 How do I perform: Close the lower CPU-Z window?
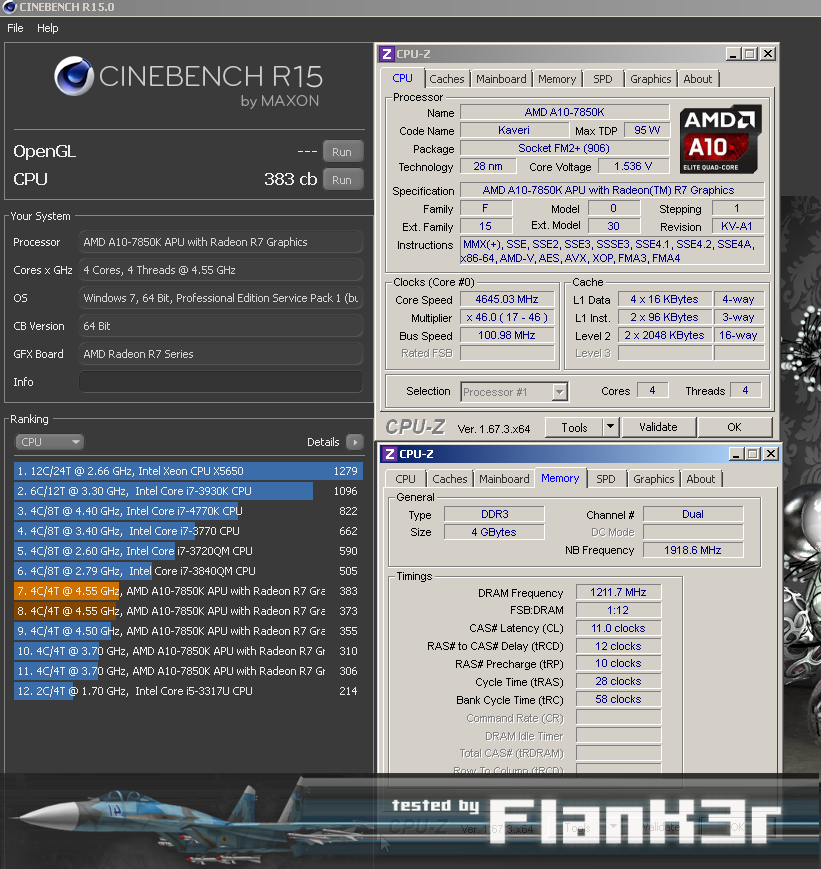tap(771, 454)
